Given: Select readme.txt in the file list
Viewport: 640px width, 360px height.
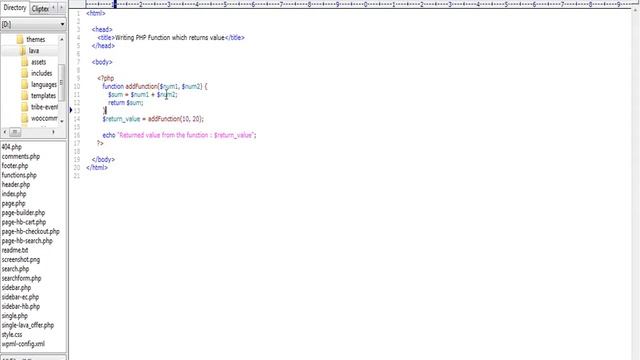Looking at the screenshot, I should (x=15, y=250).
